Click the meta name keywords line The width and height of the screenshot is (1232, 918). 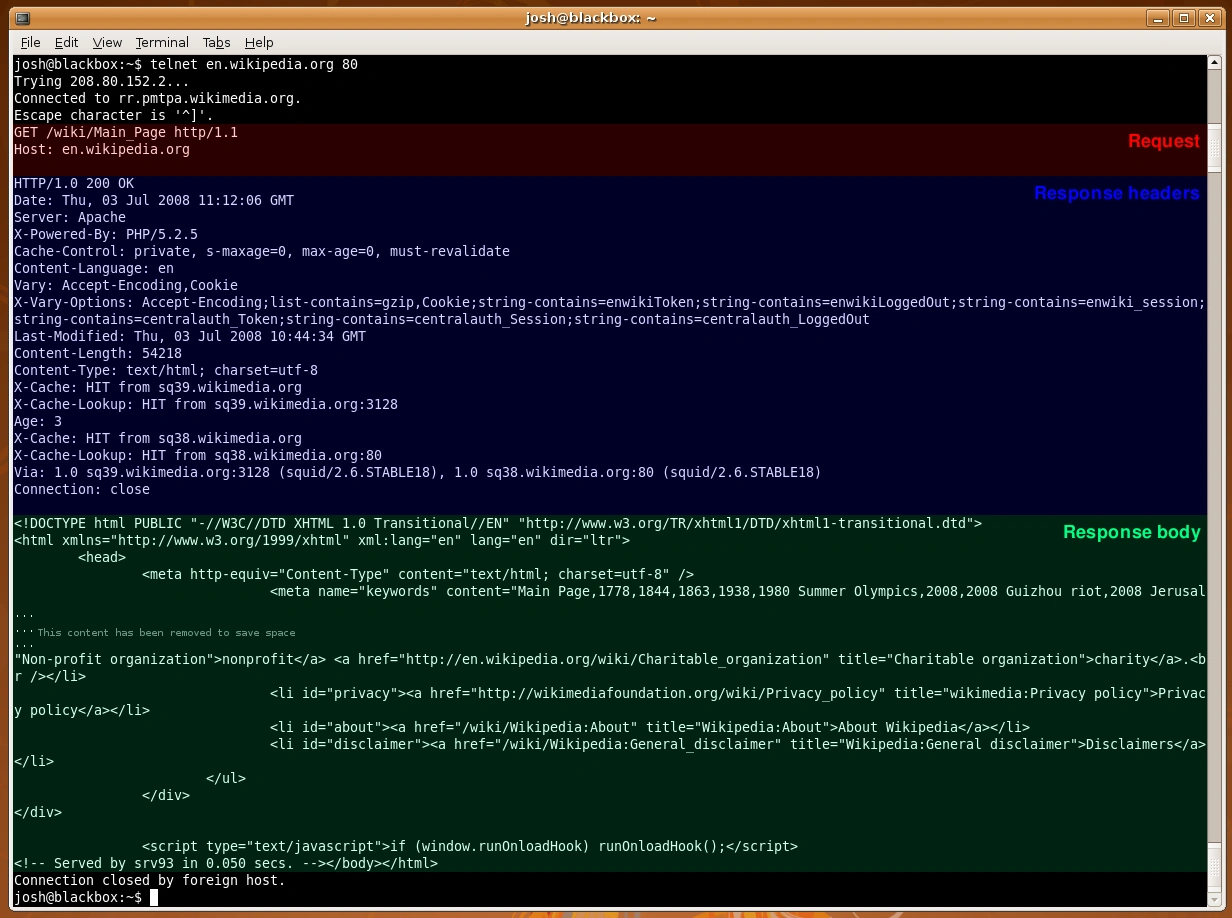pos(738,591)
